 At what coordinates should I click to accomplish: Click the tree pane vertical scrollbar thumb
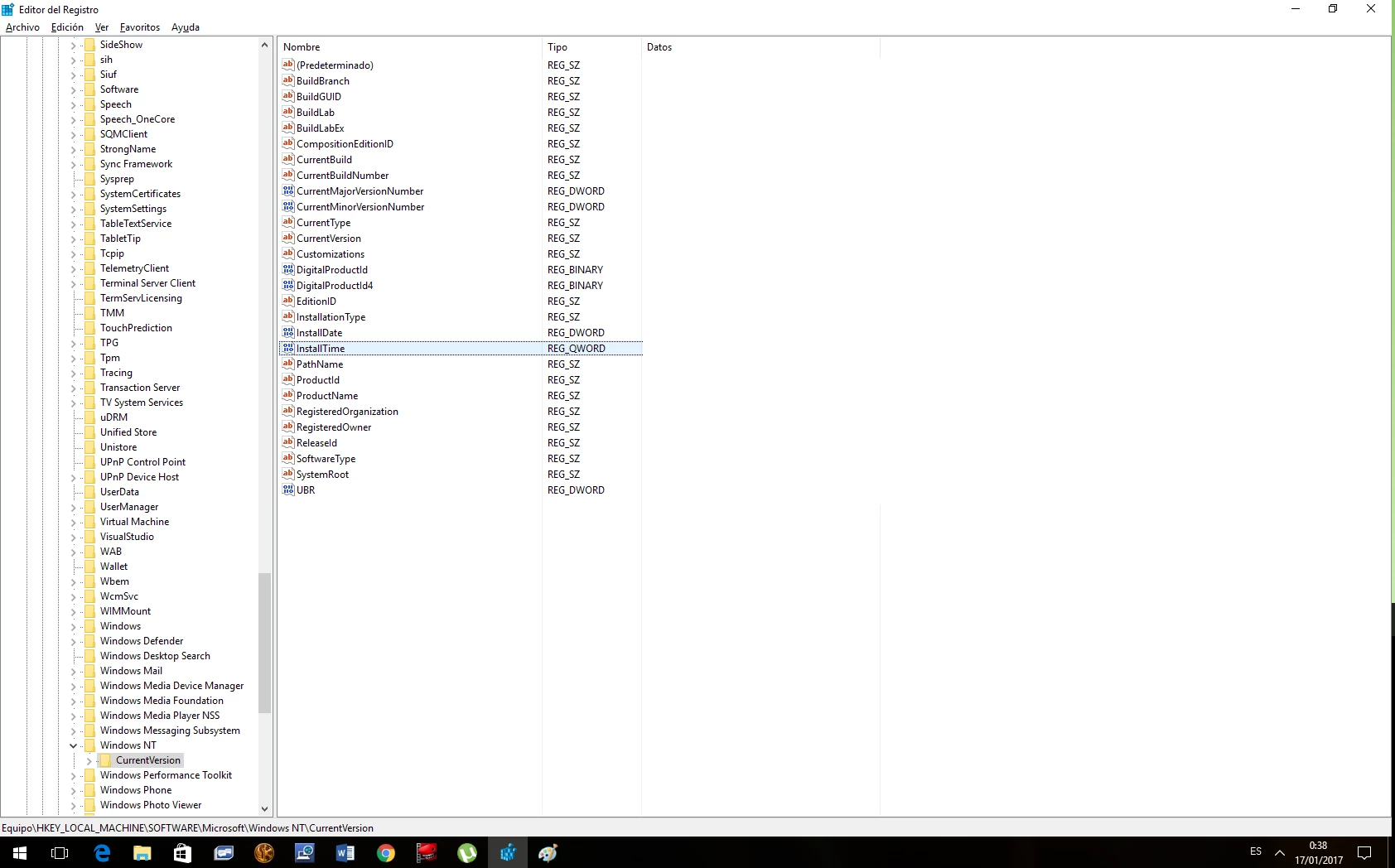click(x=265, y=643)
